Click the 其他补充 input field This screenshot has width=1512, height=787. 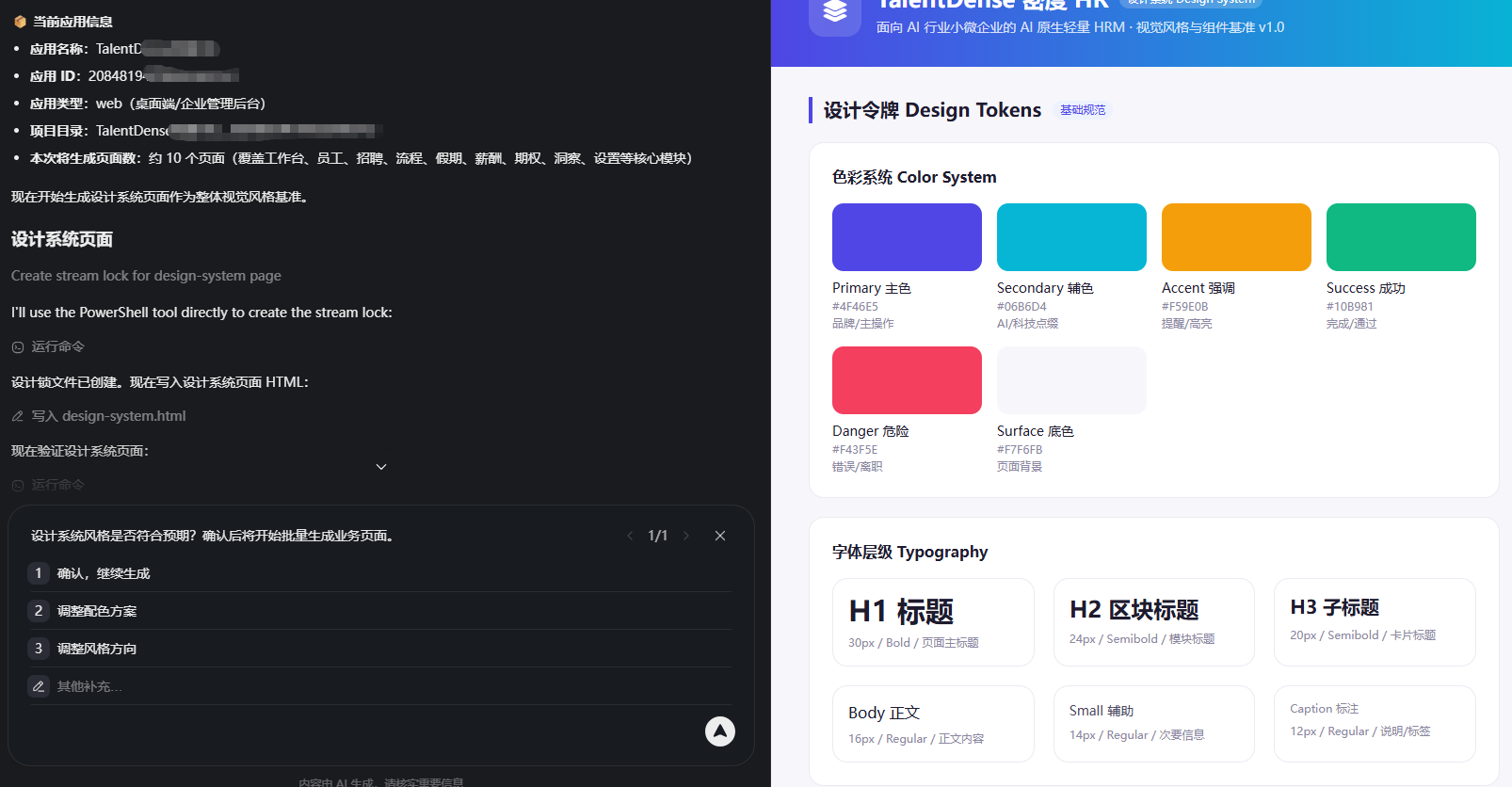click(379, 686)
